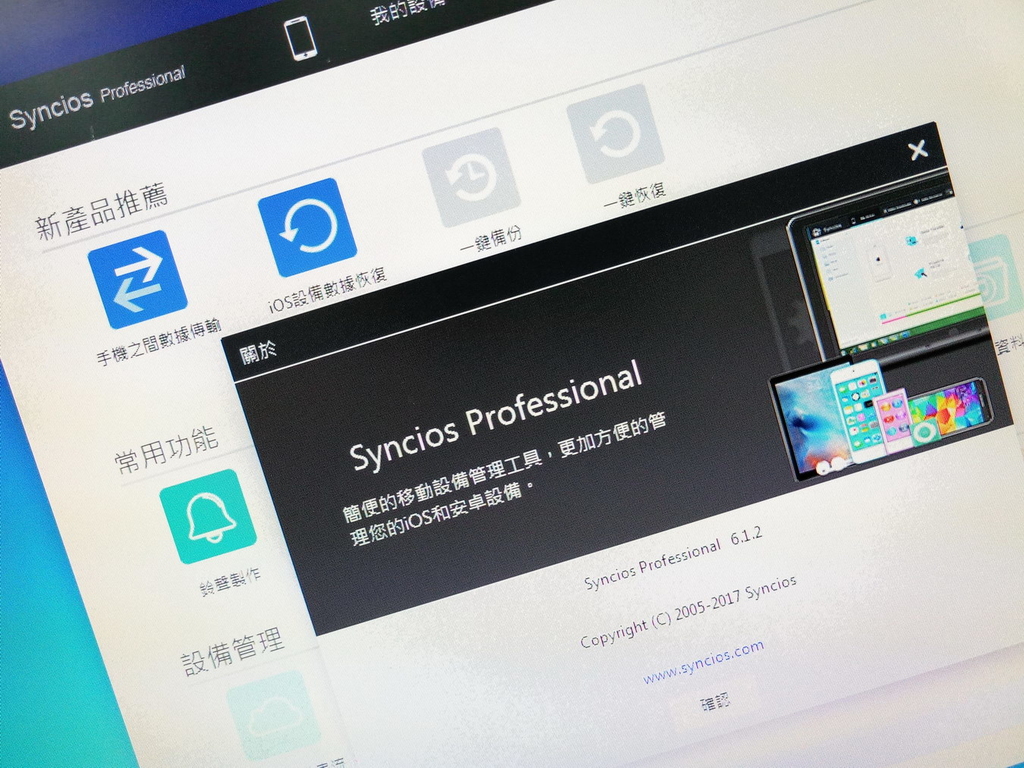The image size is (1024, 768).
Task: Open the blue iOS設備數據恢復 recovery icon
Action: tap(307, 227)
